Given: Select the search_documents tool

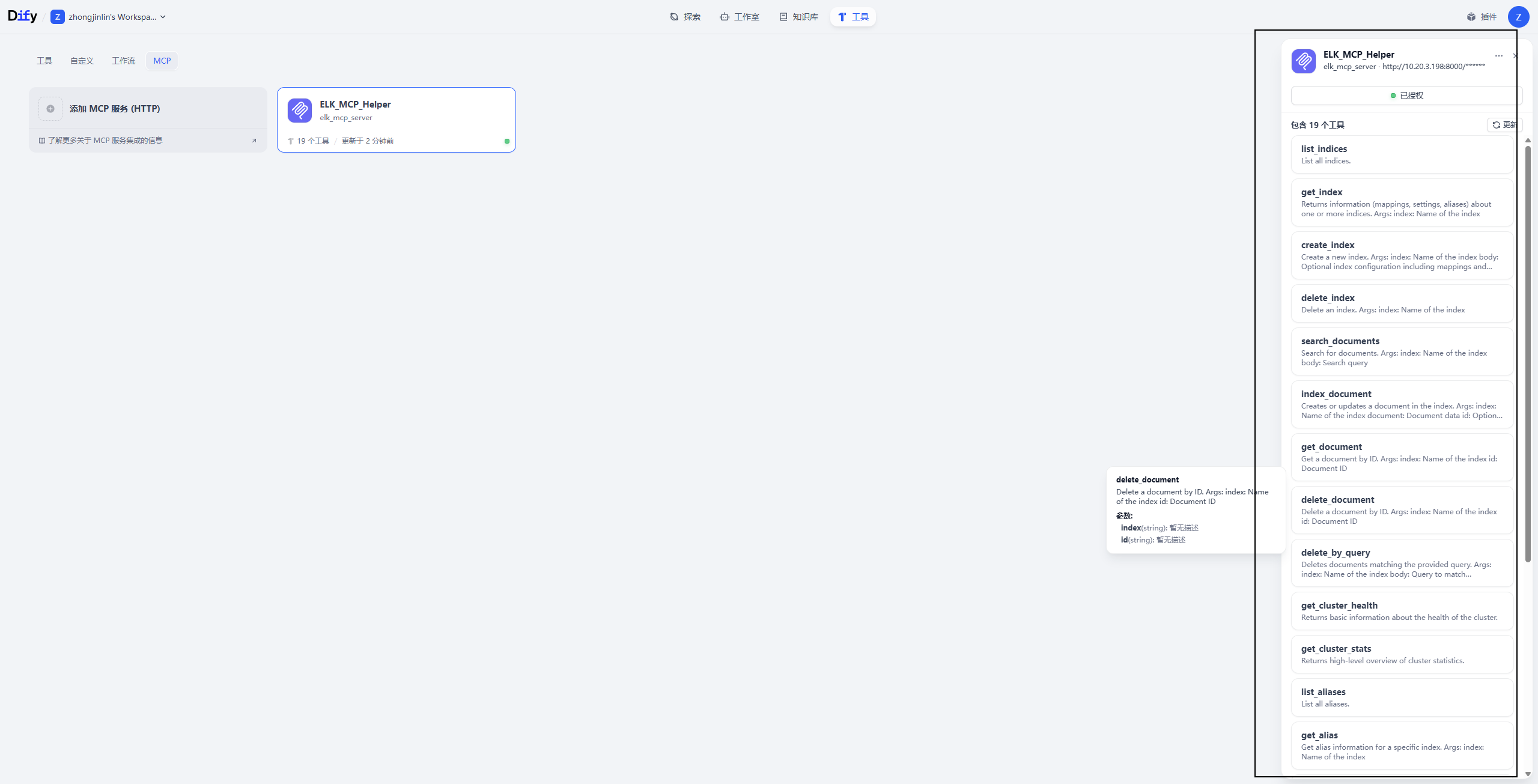Looking at the screenshot, I should tap(1401, 351).
